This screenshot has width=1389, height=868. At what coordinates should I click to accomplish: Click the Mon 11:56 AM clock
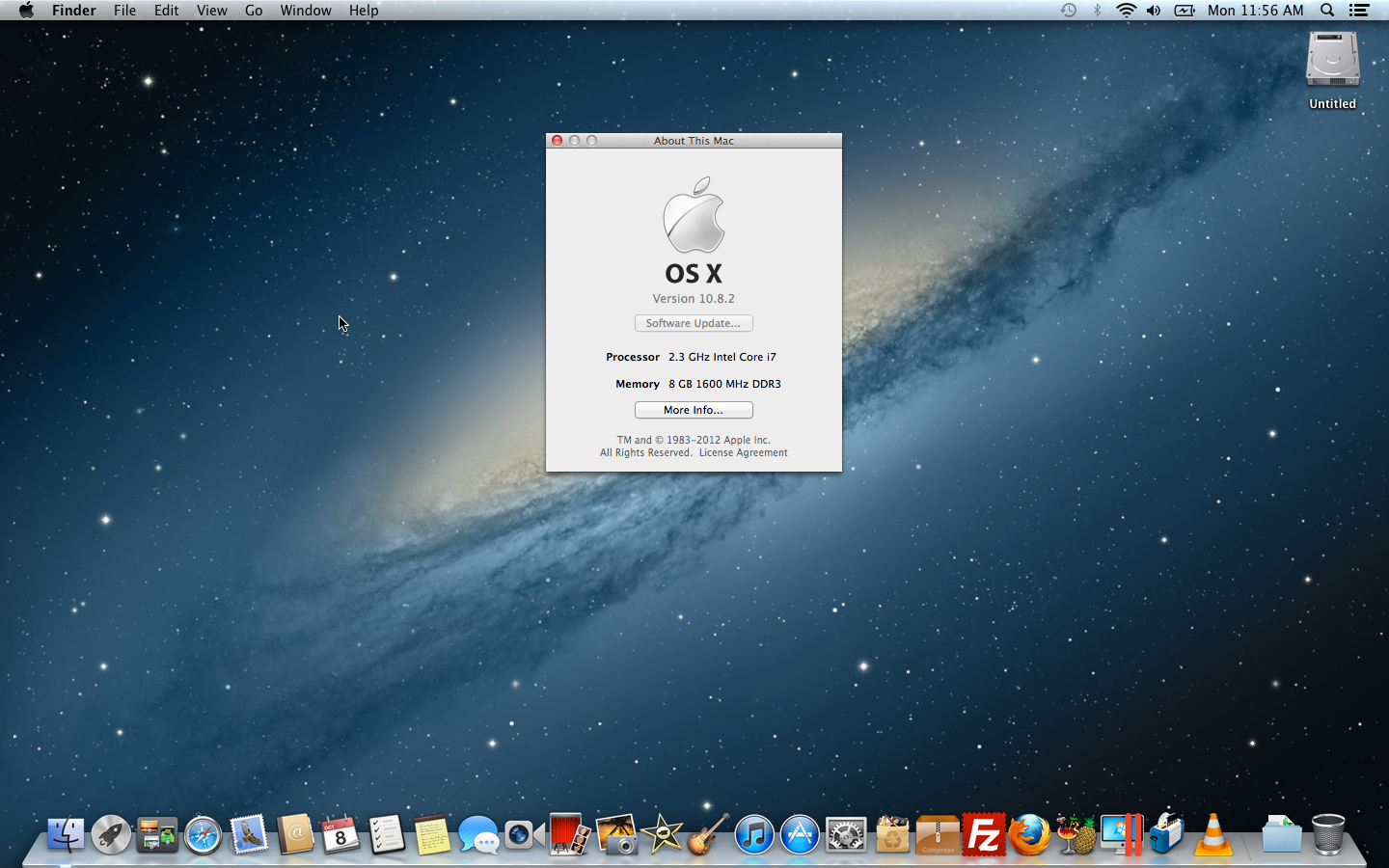[x=1255, y=11]
